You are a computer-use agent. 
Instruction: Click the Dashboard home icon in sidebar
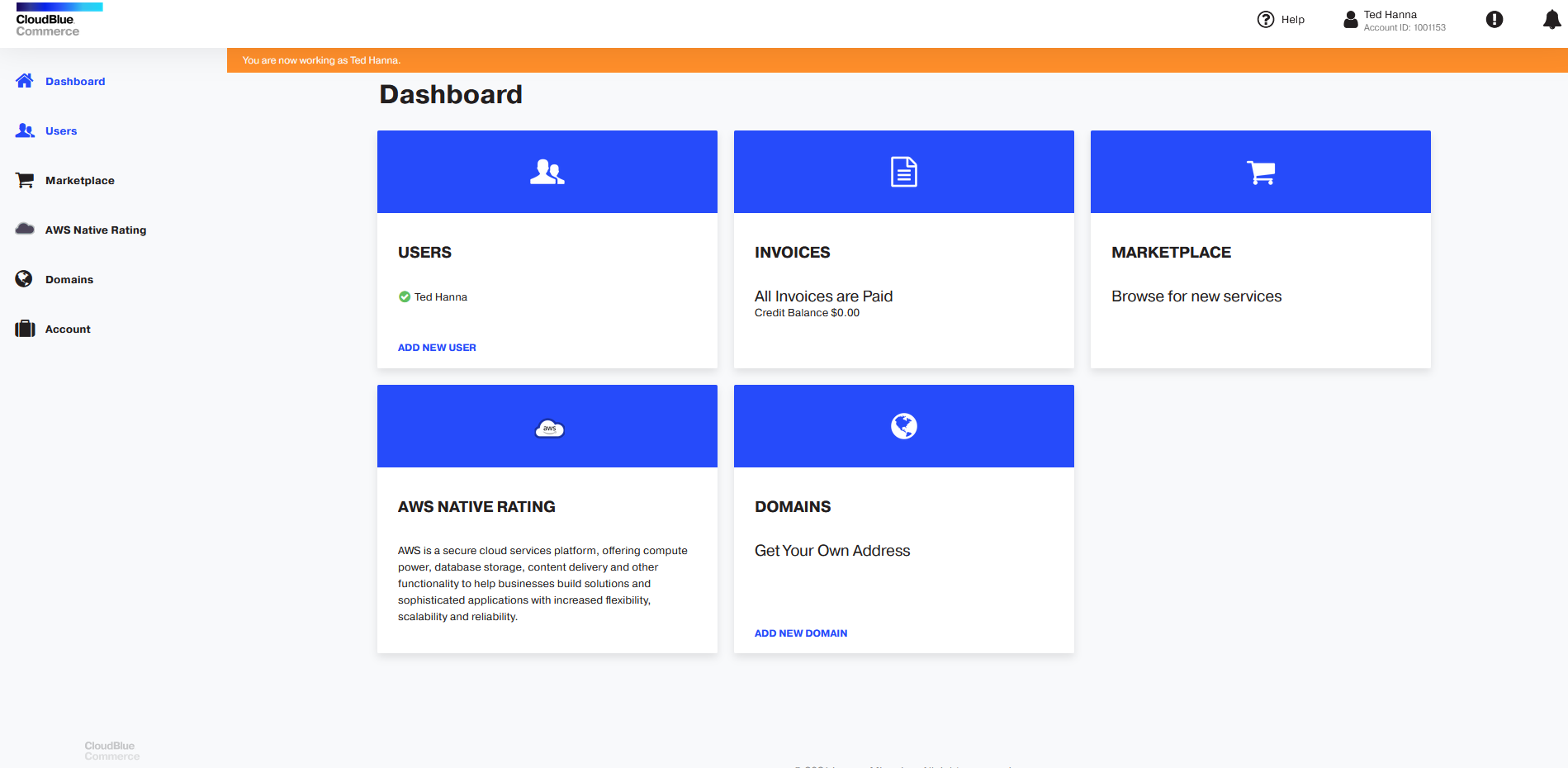click(25, 81)
